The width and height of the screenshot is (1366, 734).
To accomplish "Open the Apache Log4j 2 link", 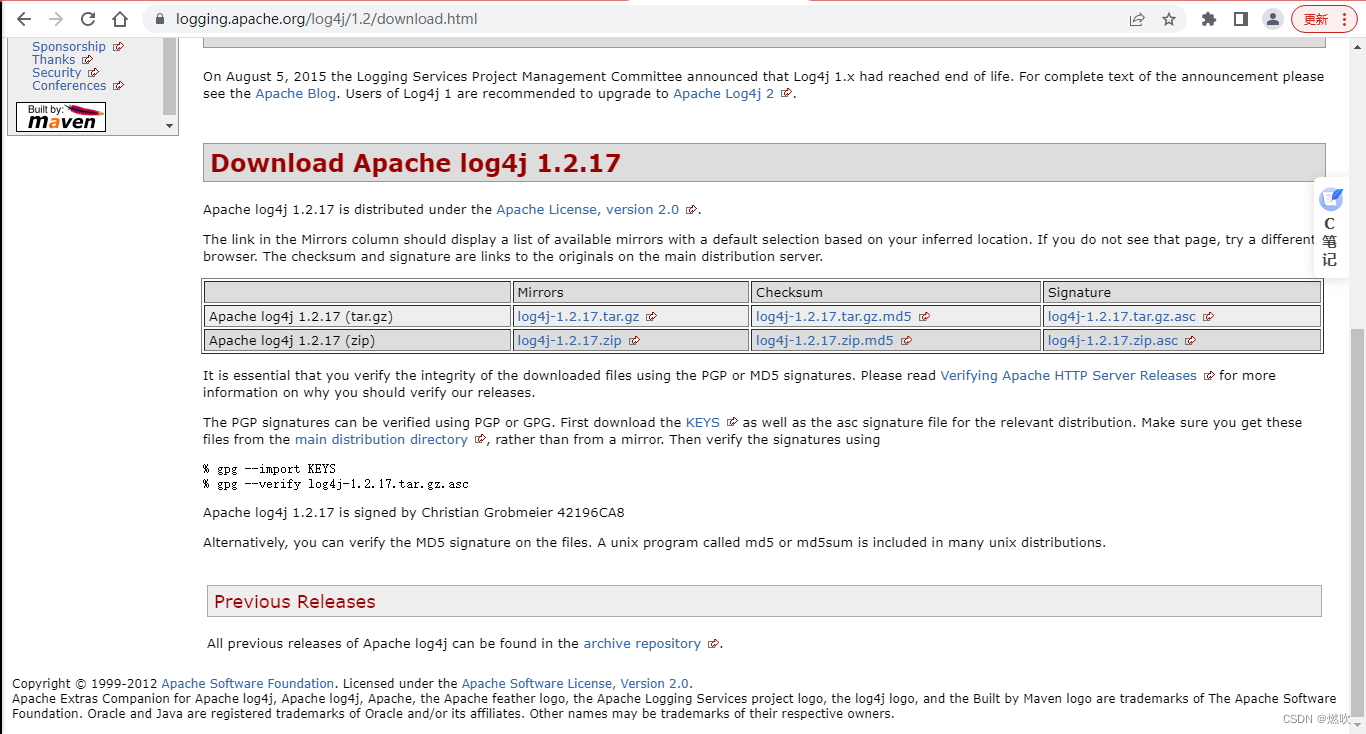I will (x=722, y=93).
